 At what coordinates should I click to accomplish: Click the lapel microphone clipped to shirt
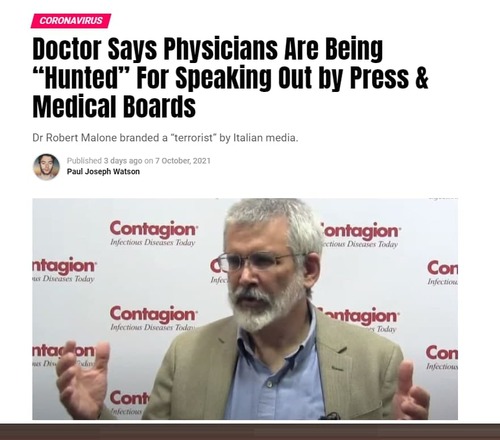pyautogui.click(x=329, y=416)
